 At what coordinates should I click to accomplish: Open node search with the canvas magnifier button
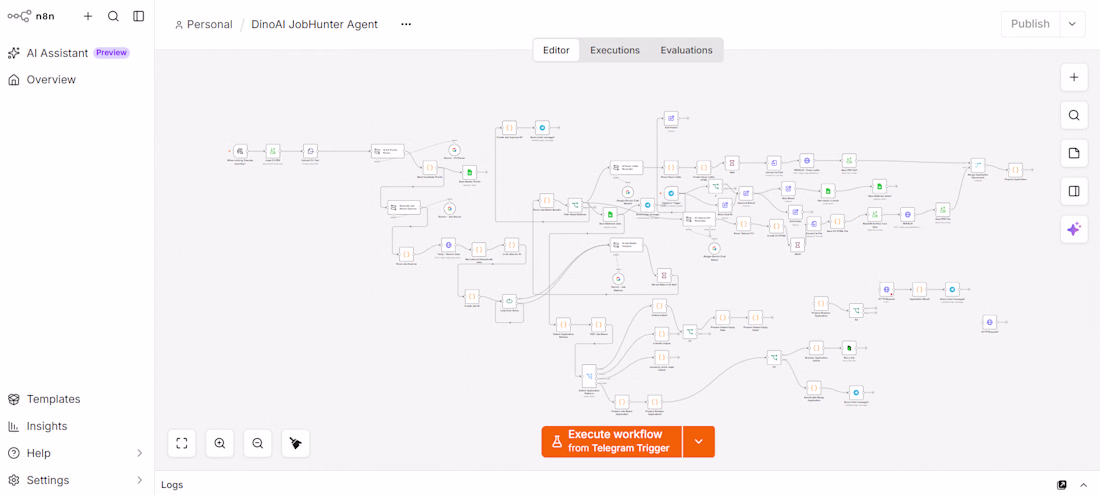pos(1073,115)
